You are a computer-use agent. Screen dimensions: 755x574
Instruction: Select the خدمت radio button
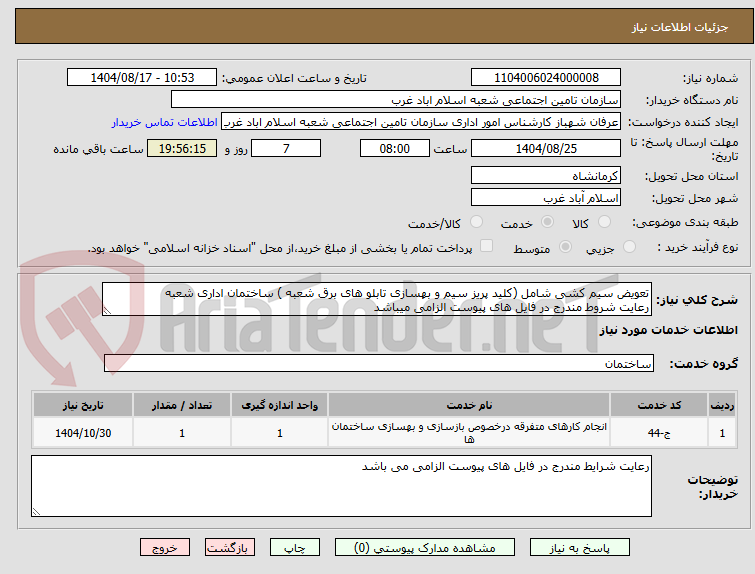point(547,222)
